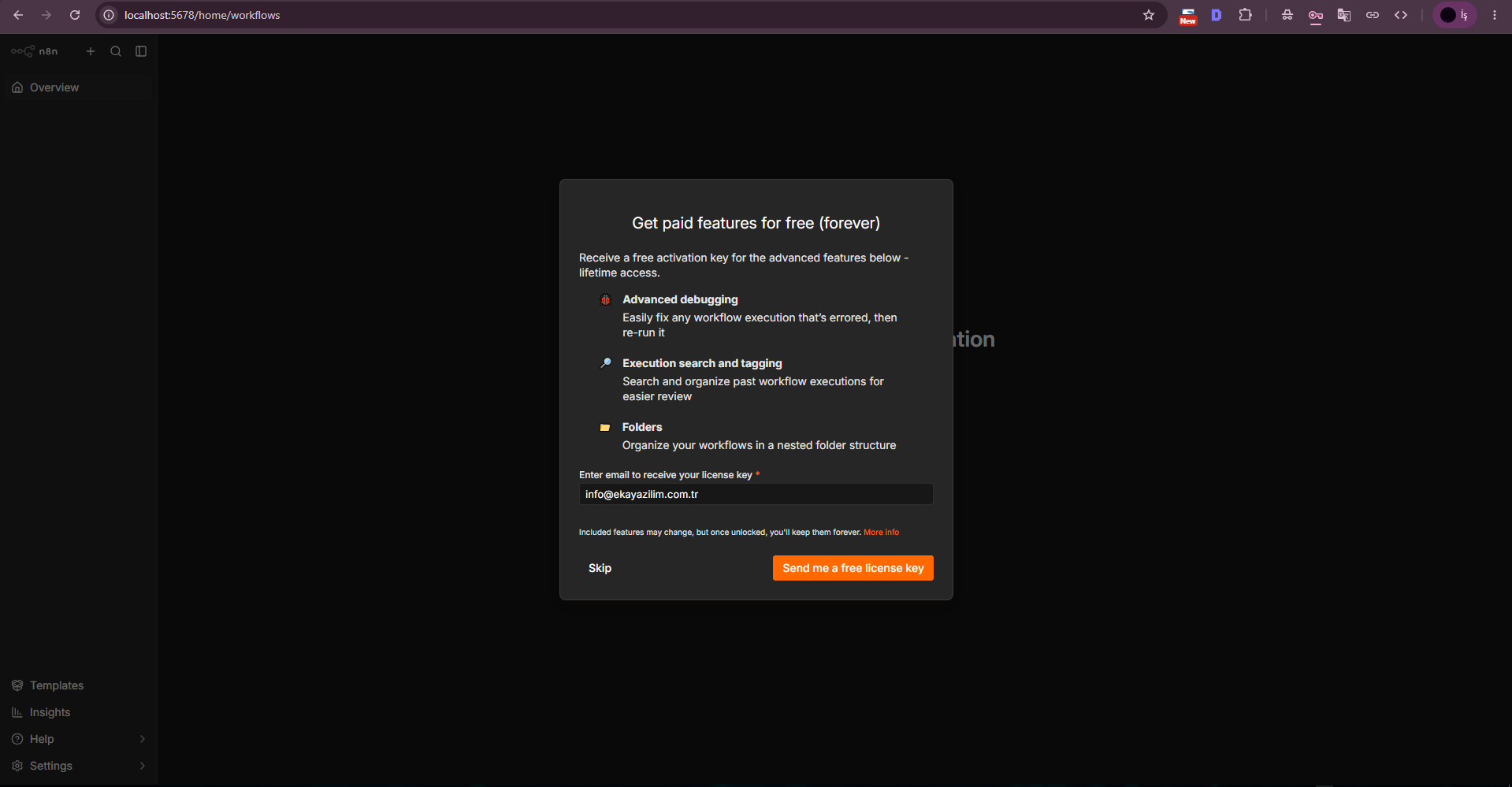The image size is (1512, 787).
Task: Click the Insights bar-chart icon
Action: [x=17, y=712]
